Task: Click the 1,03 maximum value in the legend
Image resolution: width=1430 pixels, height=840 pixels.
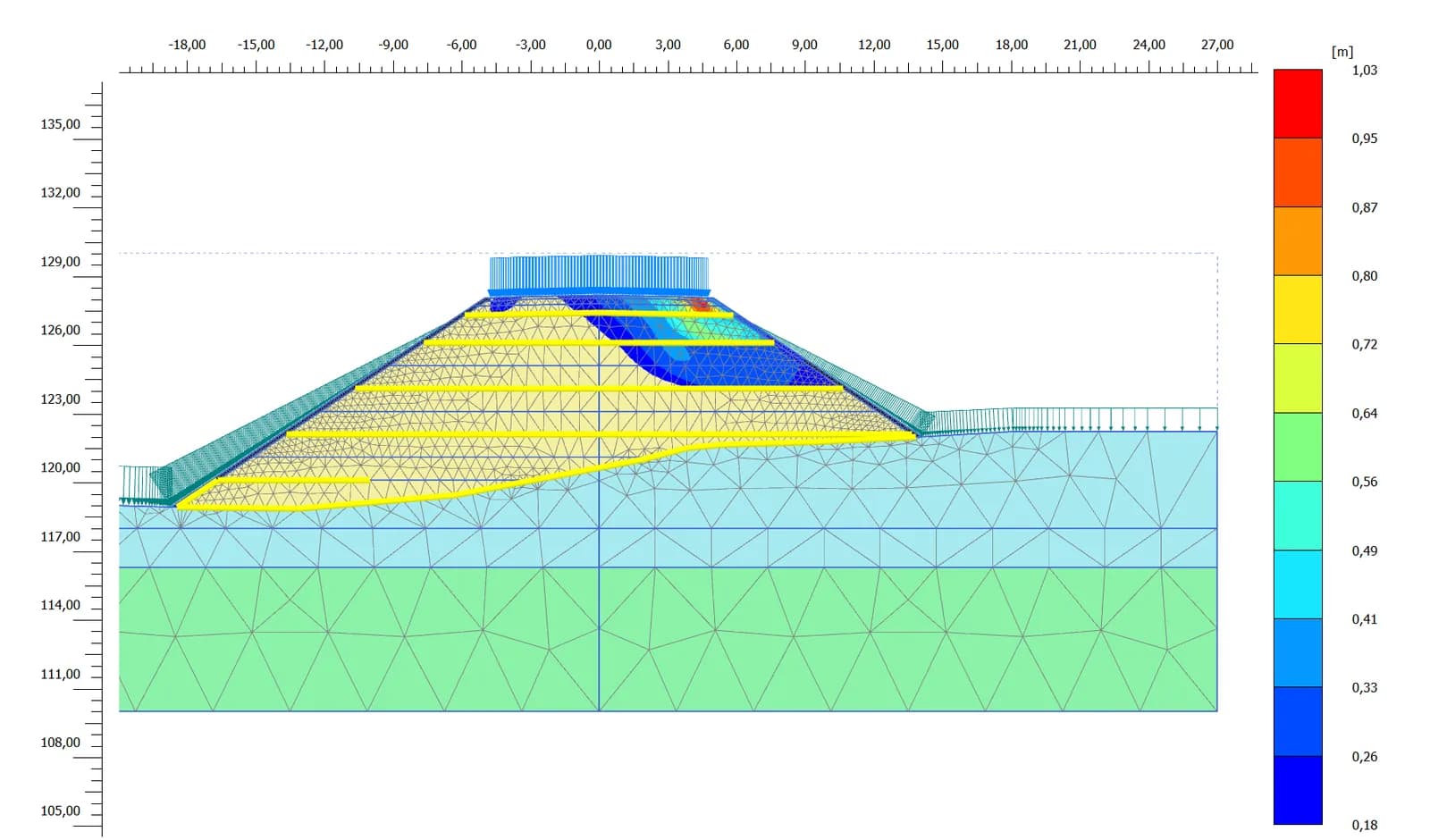Action: (x=1365, y=70)
